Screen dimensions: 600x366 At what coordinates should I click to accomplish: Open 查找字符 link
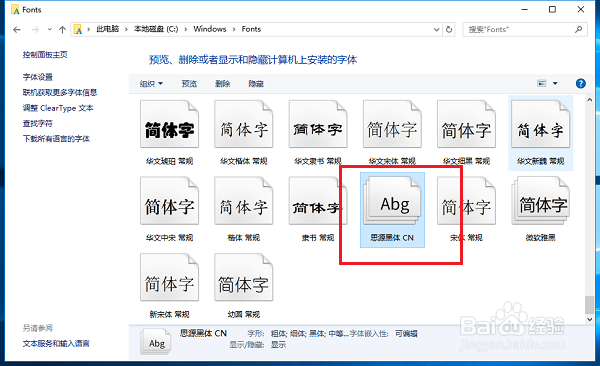(38, 123)
